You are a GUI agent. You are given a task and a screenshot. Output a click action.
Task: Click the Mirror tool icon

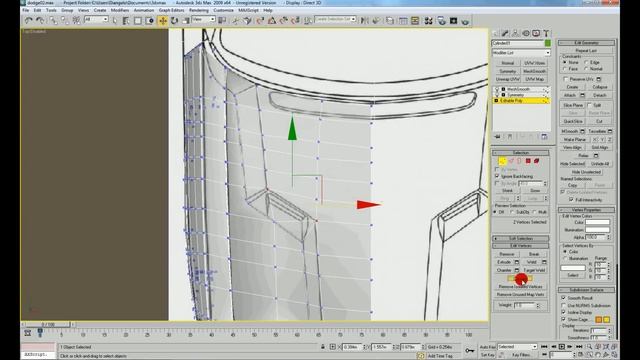click(x=364, y=20)
